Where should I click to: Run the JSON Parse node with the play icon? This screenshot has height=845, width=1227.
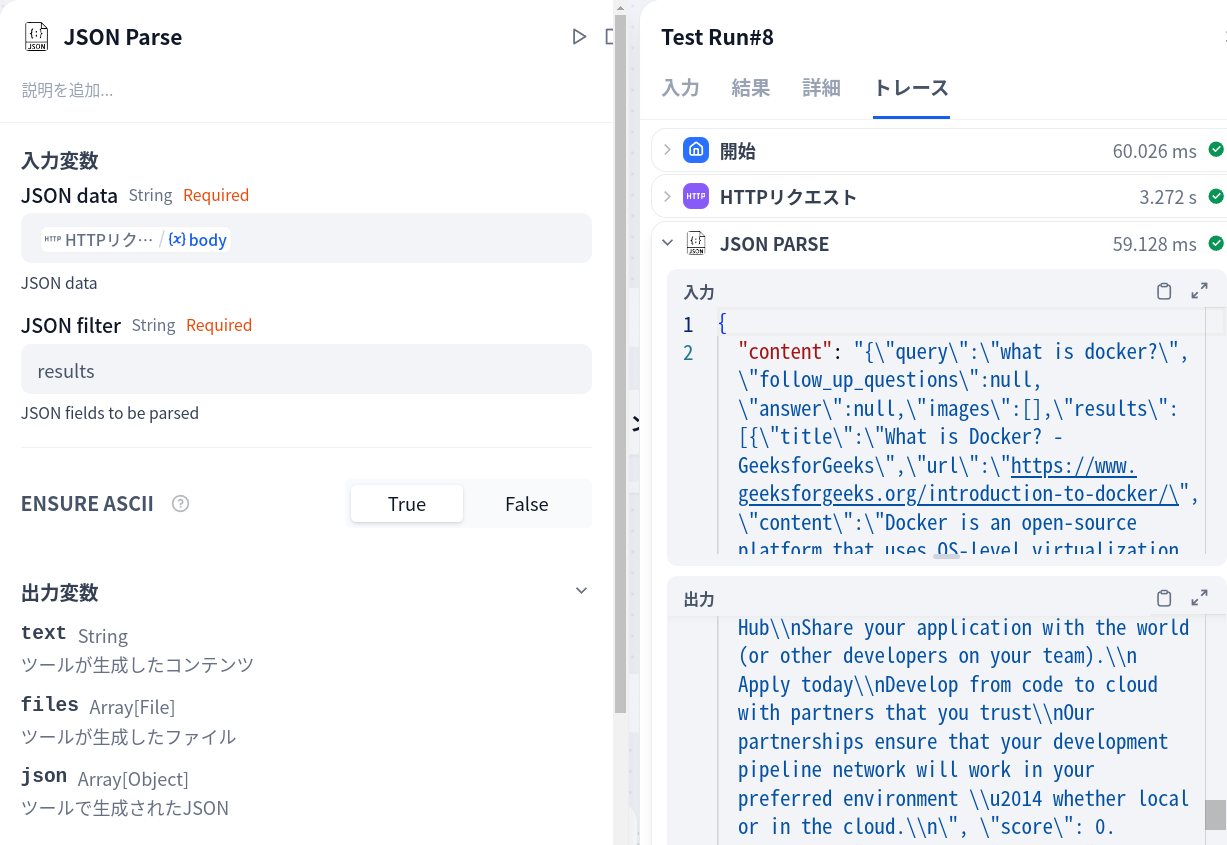[x=578, y=36]
